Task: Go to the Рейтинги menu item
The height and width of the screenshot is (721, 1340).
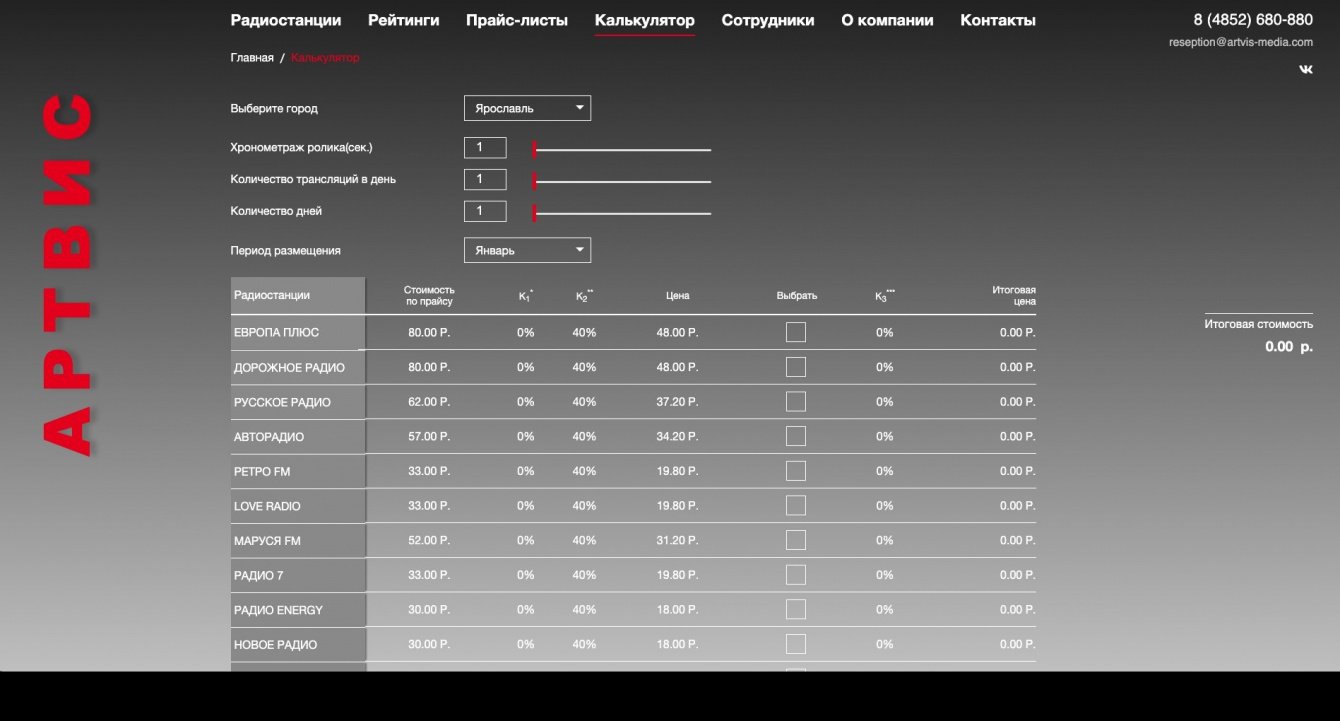Action: click(x=404, y=20)
